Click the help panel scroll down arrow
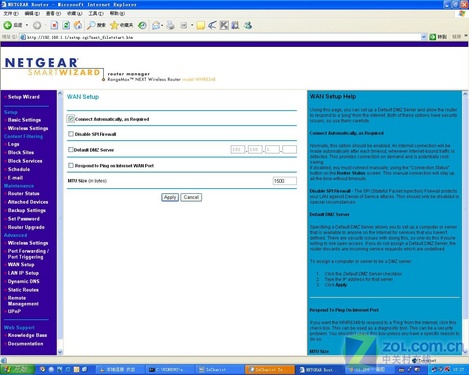 pos(465,352)
